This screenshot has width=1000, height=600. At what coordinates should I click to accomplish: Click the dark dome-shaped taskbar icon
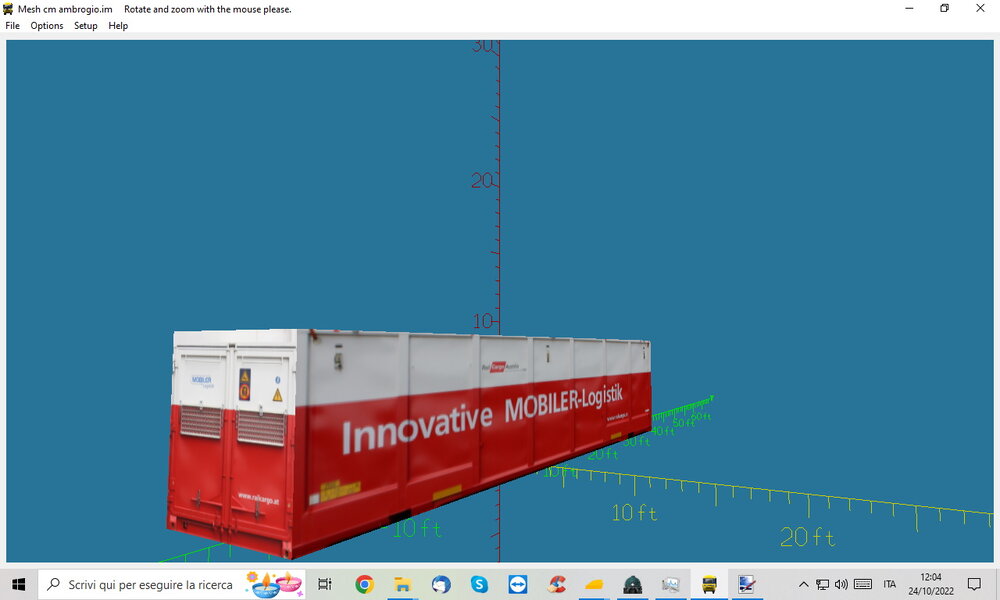coord(632,584)
